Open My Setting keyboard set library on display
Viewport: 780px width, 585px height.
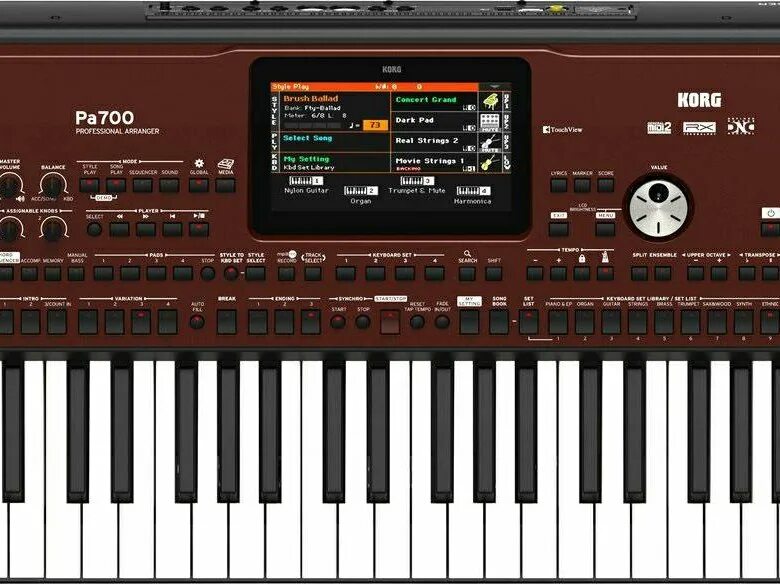pyautogui.click(x=336, y=163)
